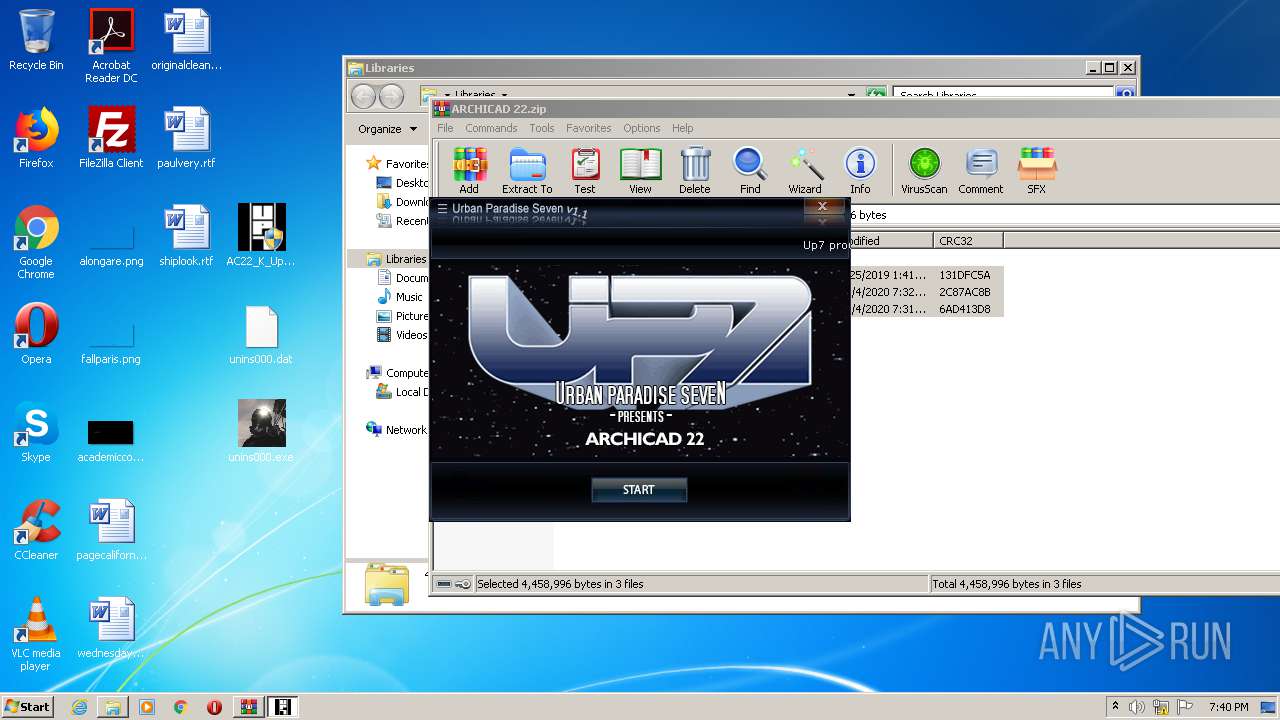The image size is (1280, 720).
Task: Select the file row with CRC32 6AD413D8
Action: tap(927, 309)
